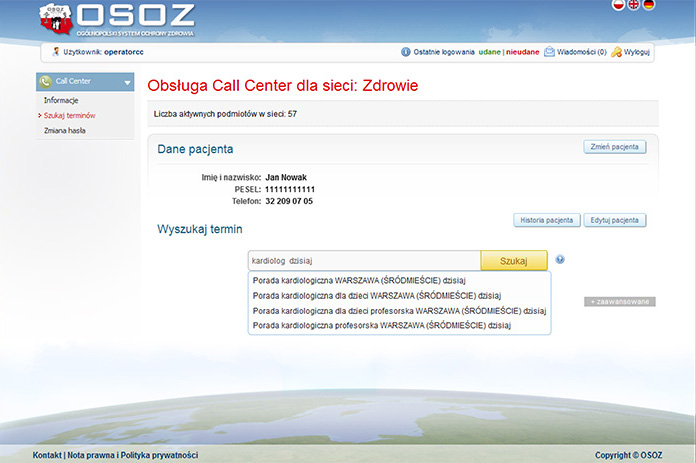
Task: Click the info icon near Ostatnie logowania
Action: point(406,52)
